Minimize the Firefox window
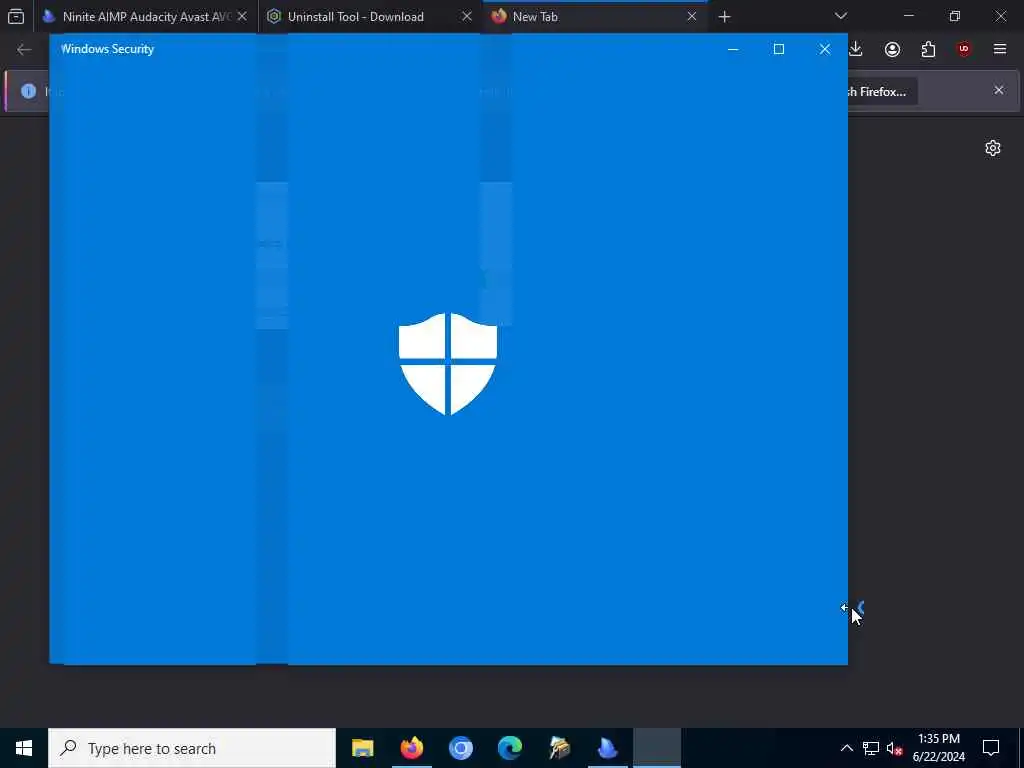 tap(909, 16)
